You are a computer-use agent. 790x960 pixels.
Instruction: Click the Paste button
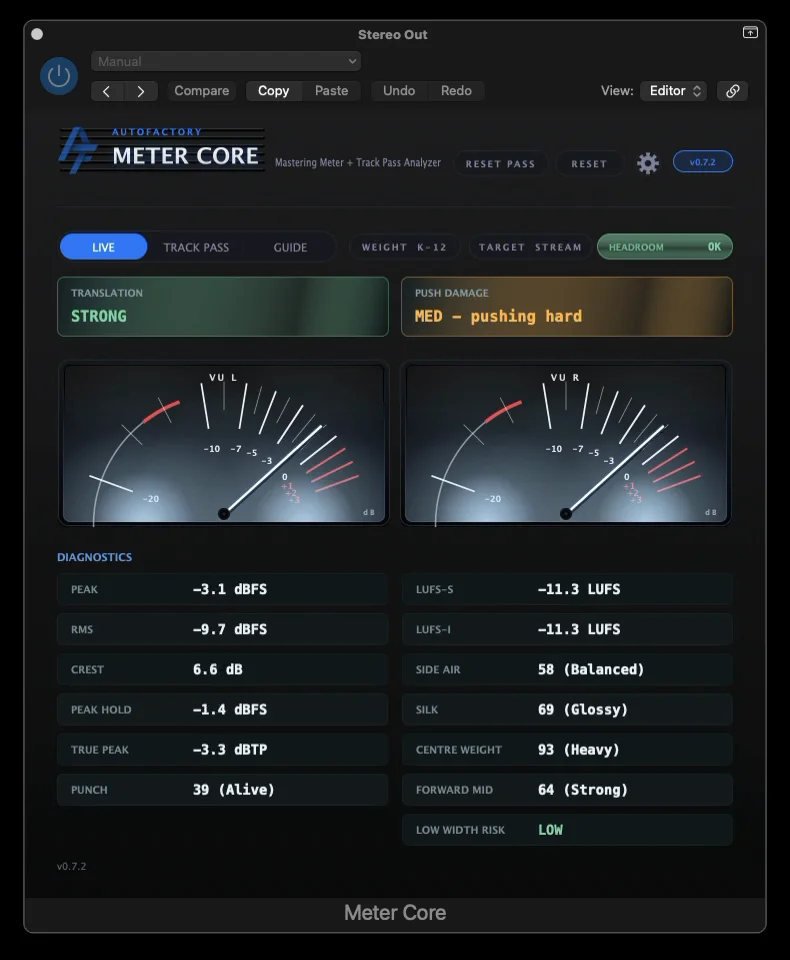pos(331,91)
